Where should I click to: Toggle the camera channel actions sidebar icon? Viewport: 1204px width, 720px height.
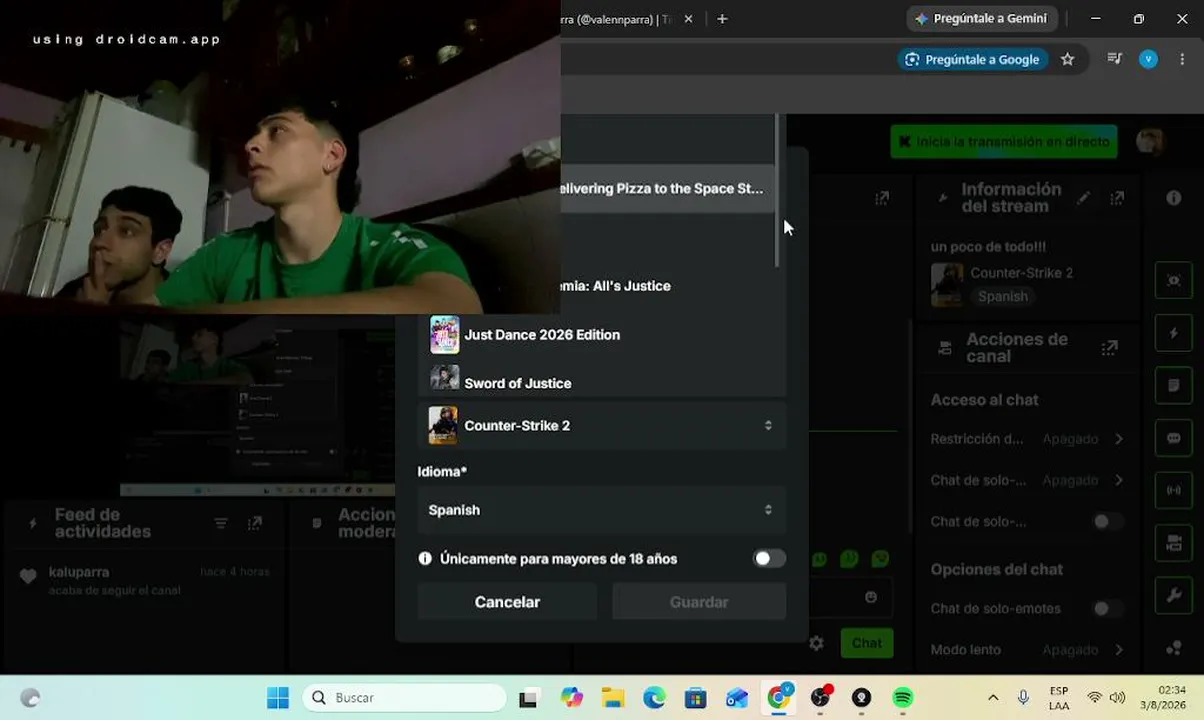point(1174,543)
